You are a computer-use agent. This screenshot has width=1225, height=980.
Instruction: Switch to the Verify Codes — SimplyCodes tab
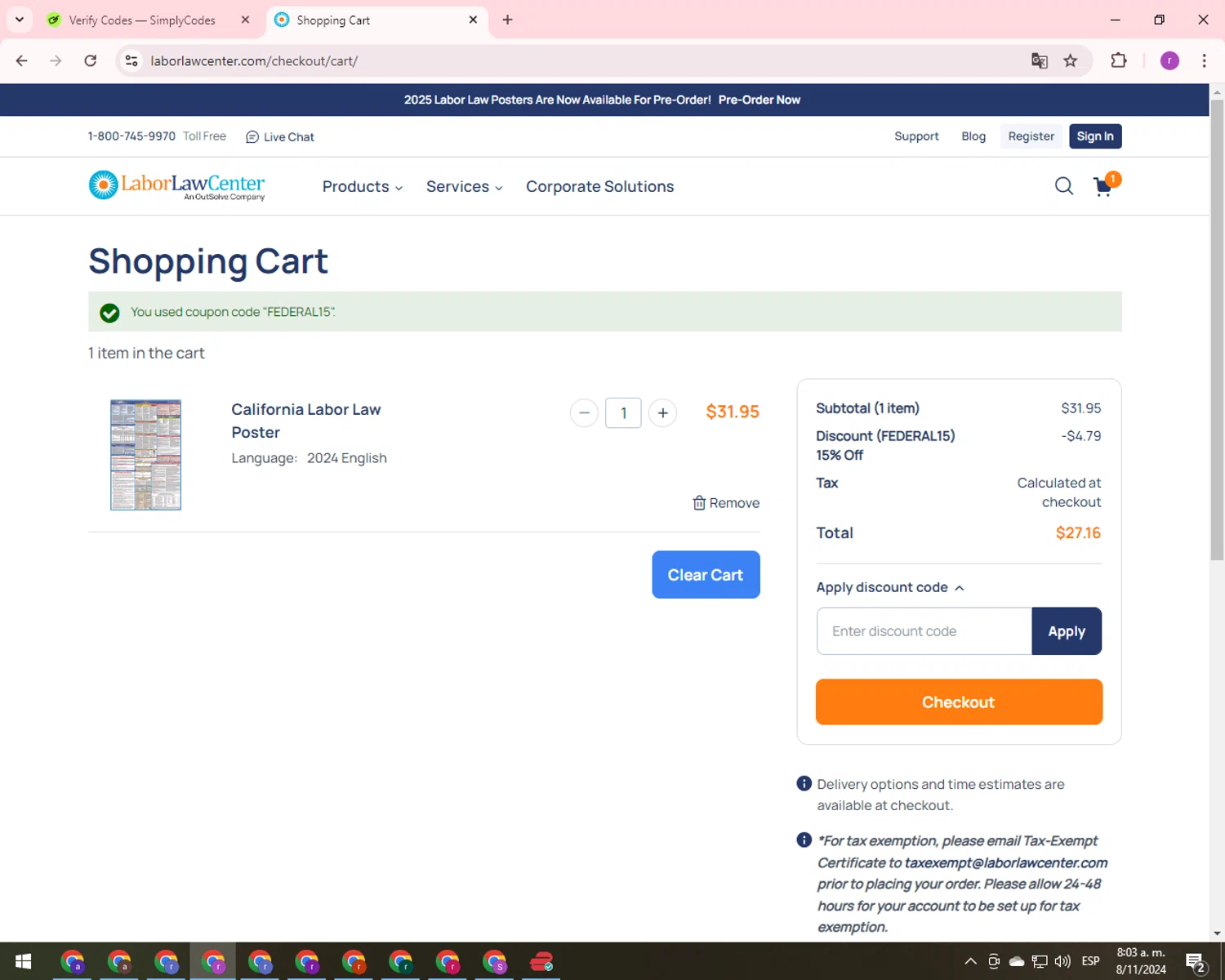coord(142,20)
